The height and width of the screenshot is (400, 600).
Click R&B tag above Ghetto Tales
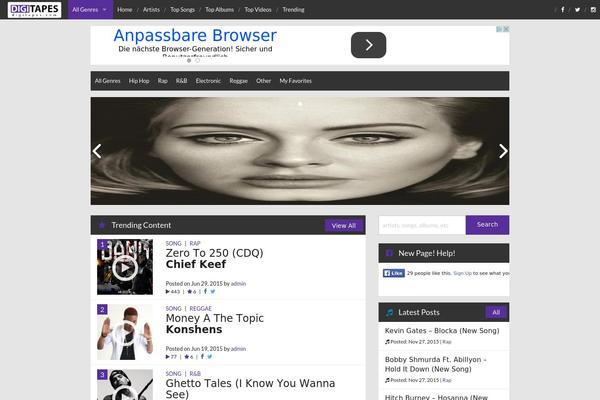(x=195, y=374)
